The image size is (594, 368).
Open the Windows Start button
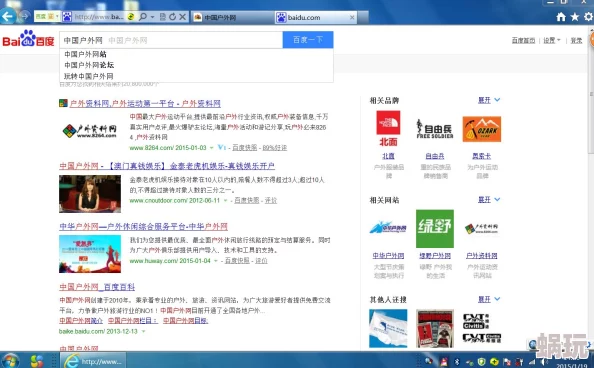(10, 361)
